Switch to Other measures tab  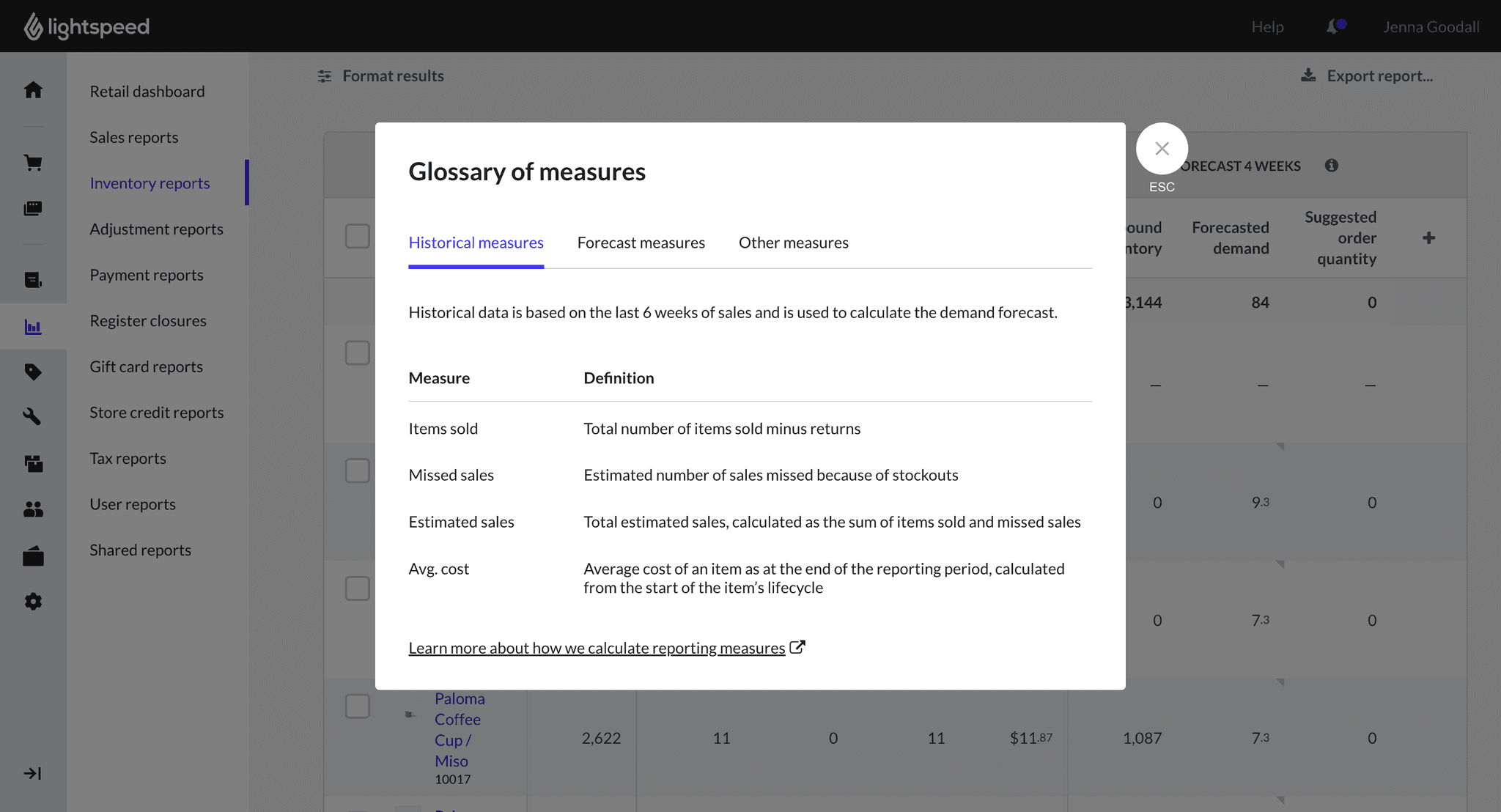(793, 243)
